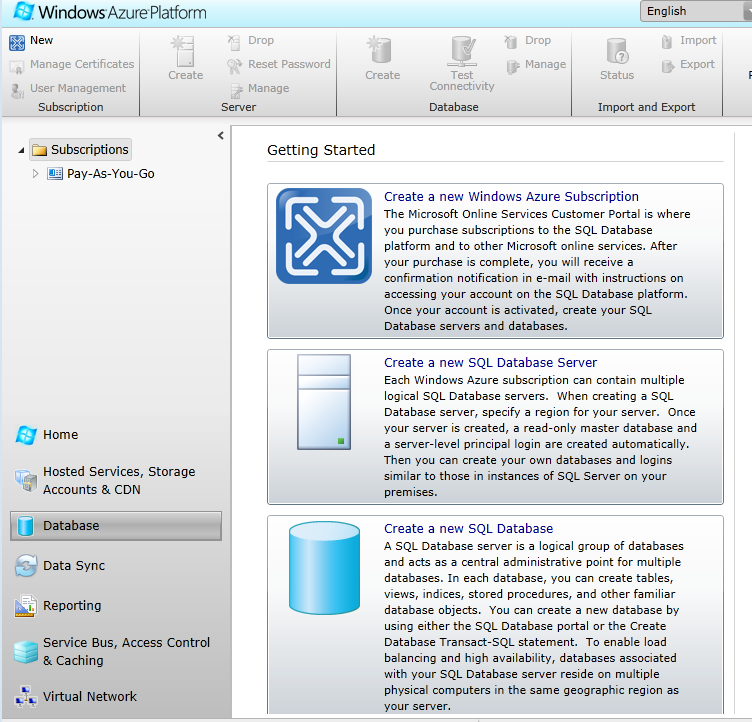Viewport: 752px width, 722px height.
Task: Click the New subscription icon
Action: pyautogui.click(x=17, y=43)
